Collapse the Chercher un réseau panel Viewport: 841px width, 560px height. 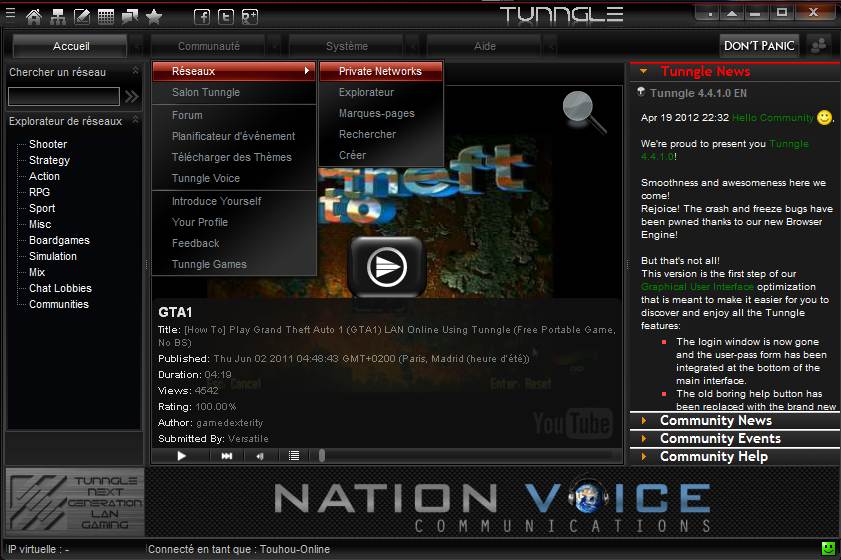click(x=136, y=71)
